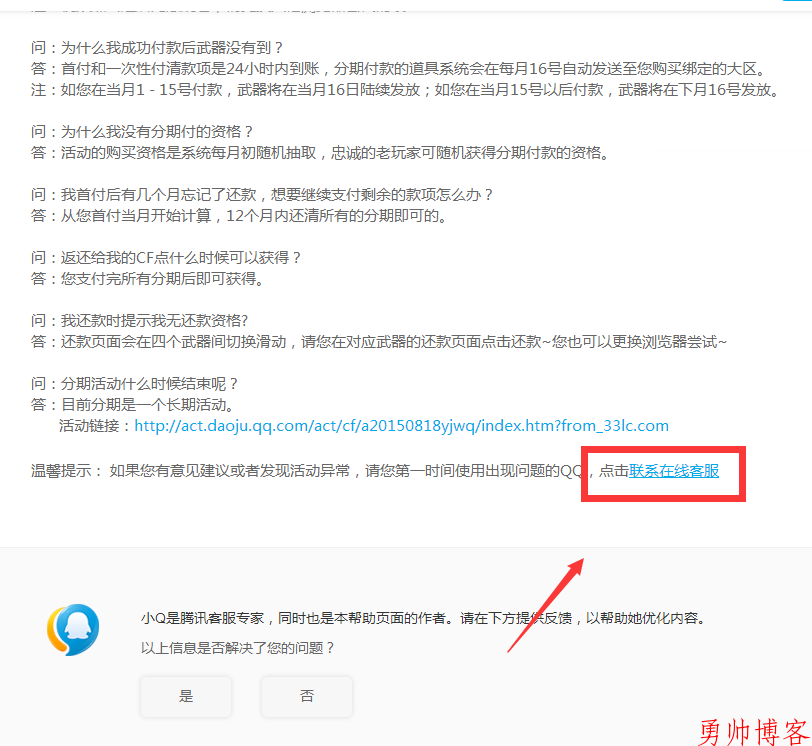Click the 是 feedback button
The image size is (812, 746).
[186, 696]
